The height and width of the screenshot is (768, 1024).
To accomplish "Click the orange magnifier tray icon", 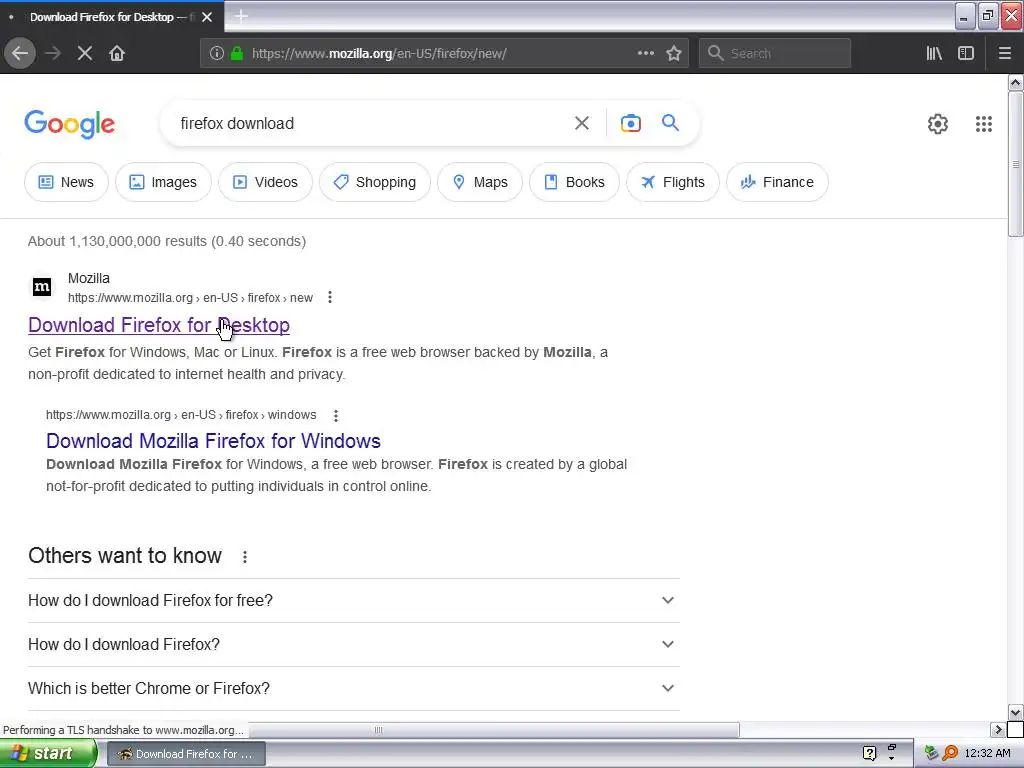I will coord(950,753).
